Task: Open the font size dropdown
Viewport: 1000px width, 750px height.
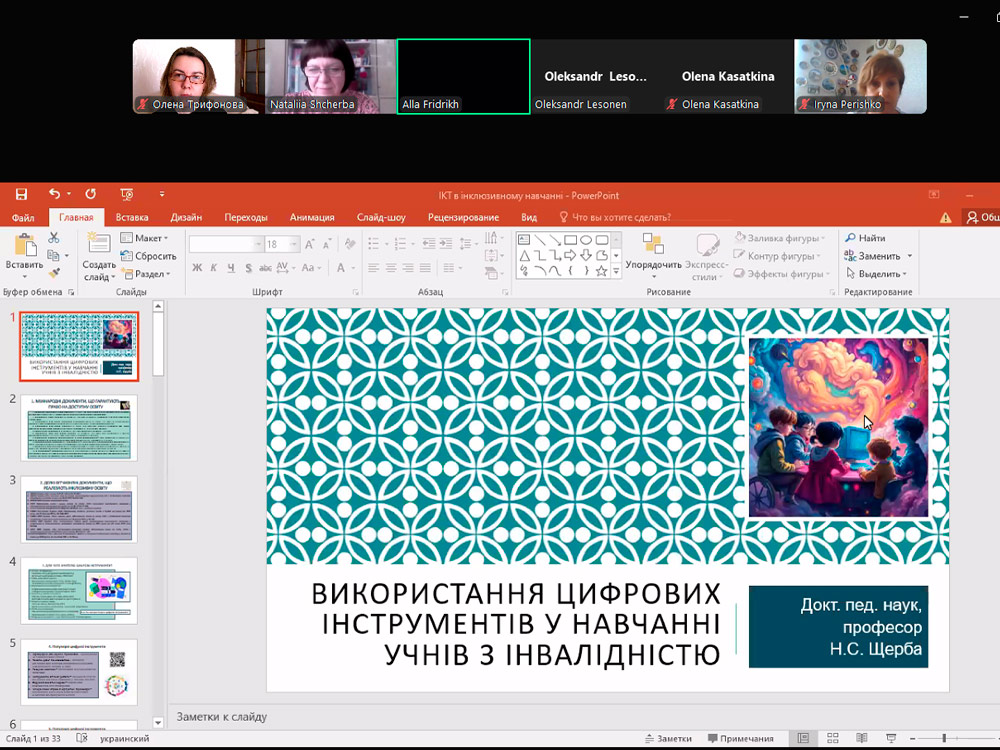Action: point(294,244)
